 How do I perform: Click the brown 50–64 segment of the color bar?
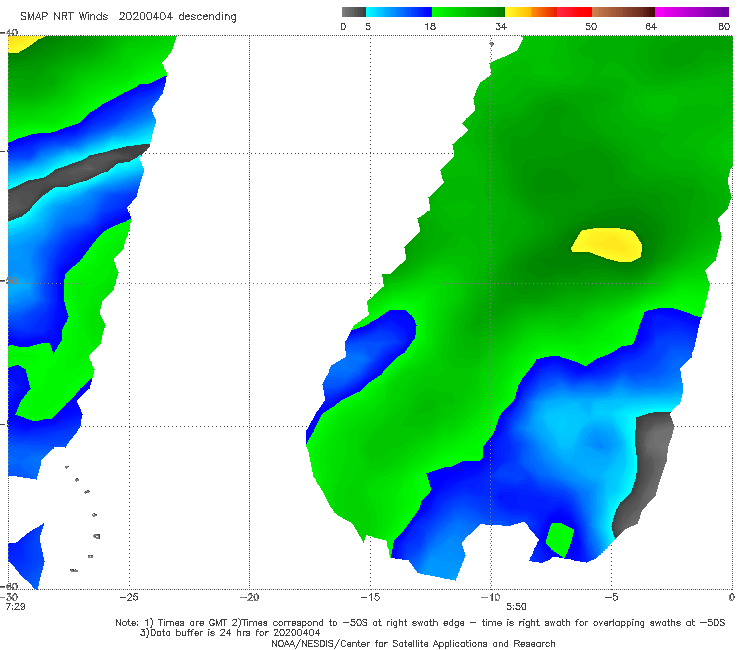pyautogui.click(x=623, y=12)
